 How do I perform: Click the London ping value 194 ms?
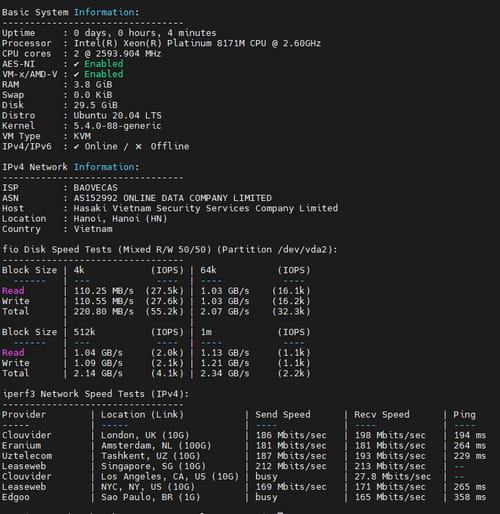click(470, 435)
